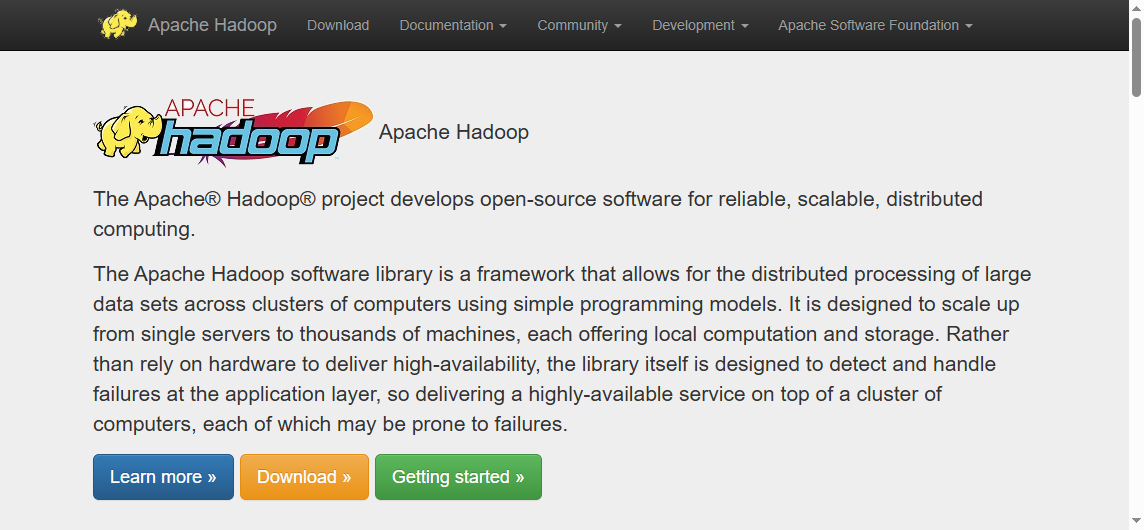Click the paragraph starting "The Apache Hadoop software library"
This screenshot has height=530, width=1144.
click(562, 349)
